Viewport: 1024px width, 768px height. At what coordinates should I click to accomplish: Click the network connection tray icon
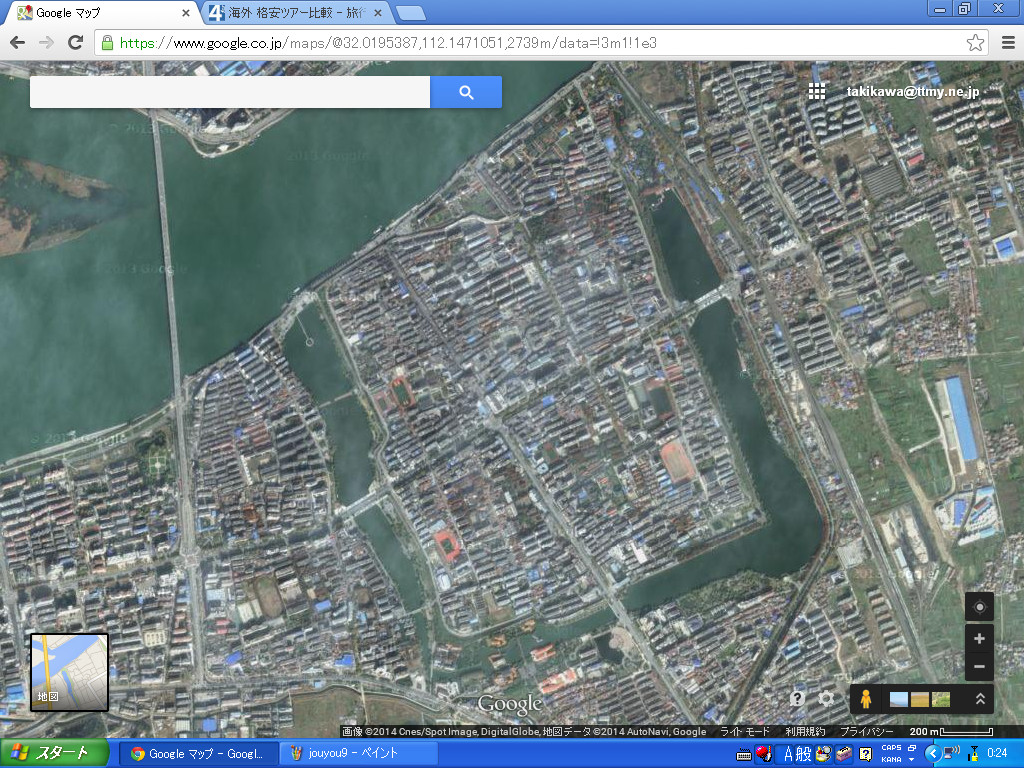pos(951,754)
